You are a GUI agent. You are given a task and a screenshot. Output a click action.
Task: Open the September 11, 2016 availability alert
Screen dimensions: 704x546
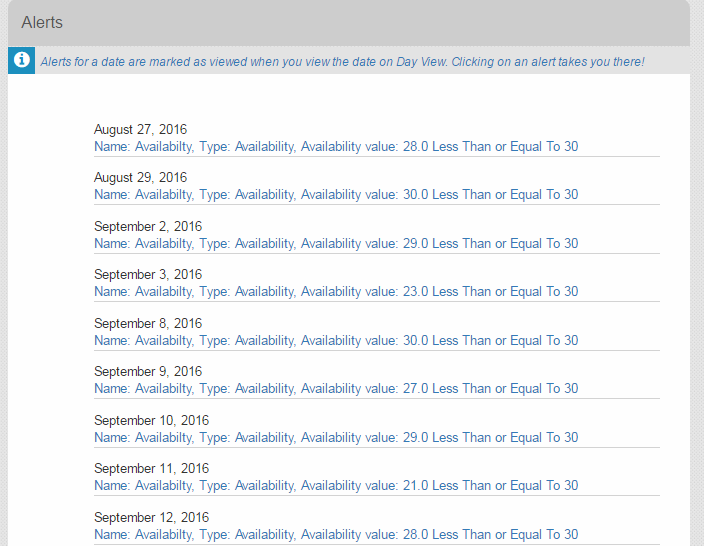tap(336, 485)
